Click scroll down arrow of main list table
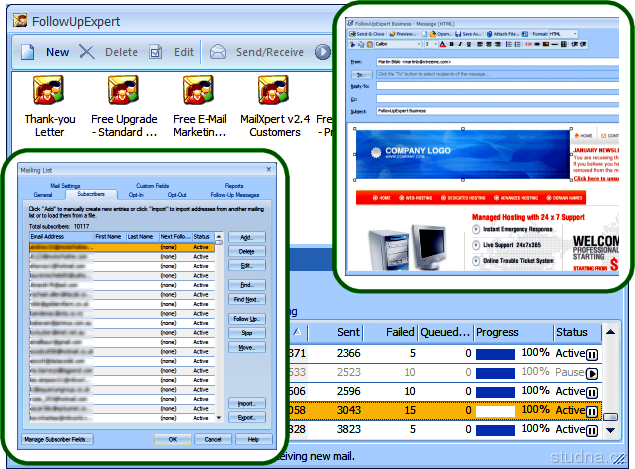Viewport: 635px width, 469px height. click(610, 431)
